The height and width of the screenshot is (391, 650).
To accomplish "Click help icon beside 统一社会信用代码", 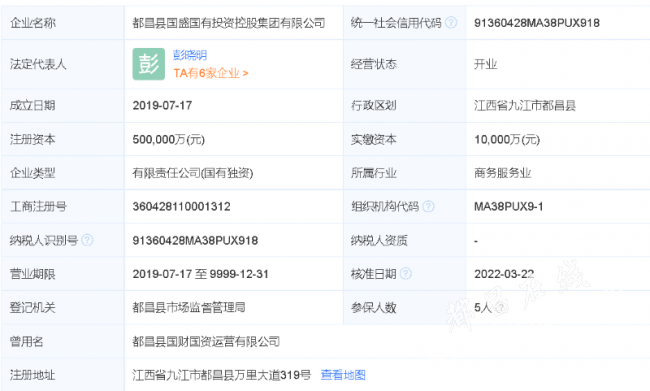I will click(451, 22).
